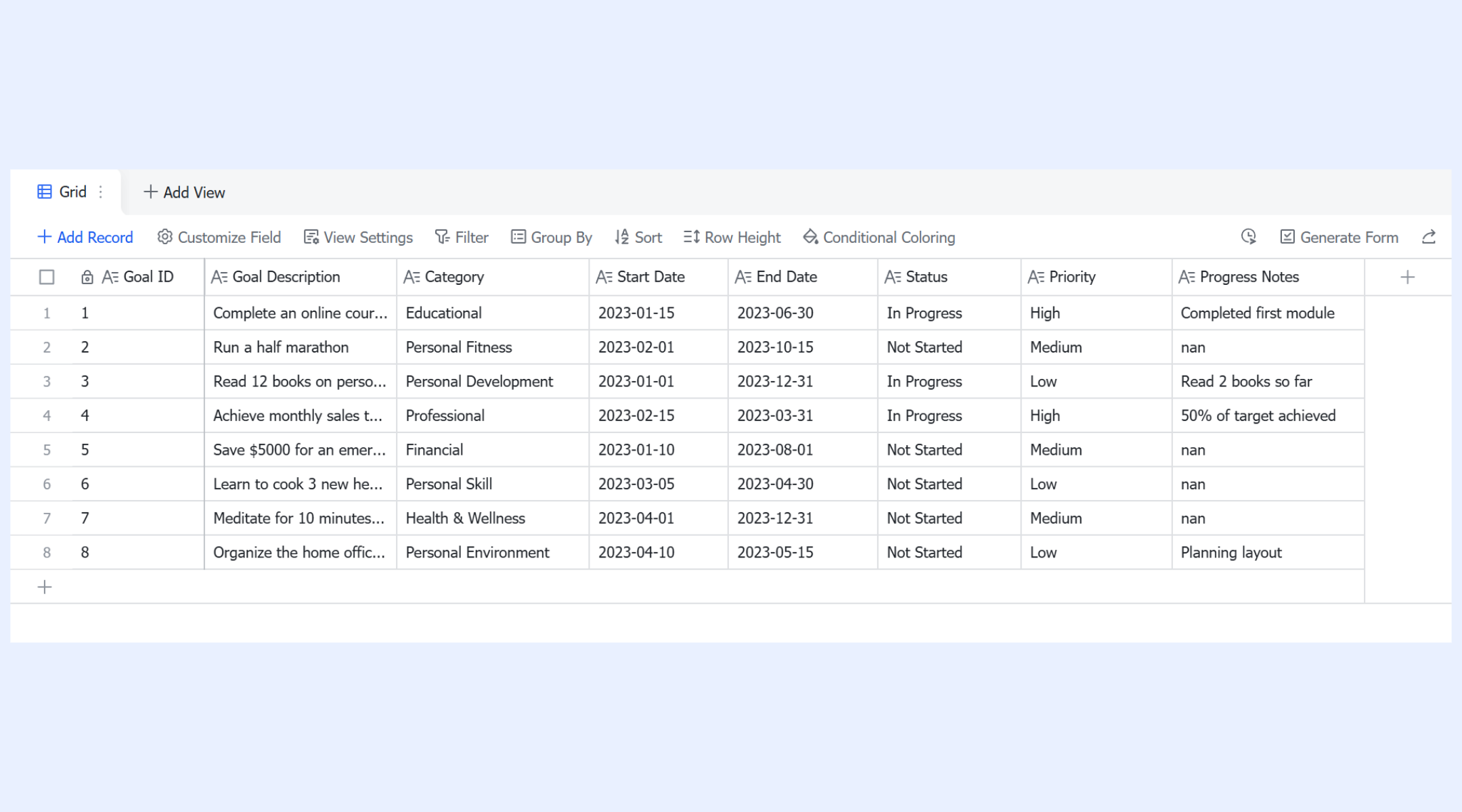This screenshot has height=812, width=1462.
Task: Click 'Organize the home offic...' cell
Action: coord(301,552)
